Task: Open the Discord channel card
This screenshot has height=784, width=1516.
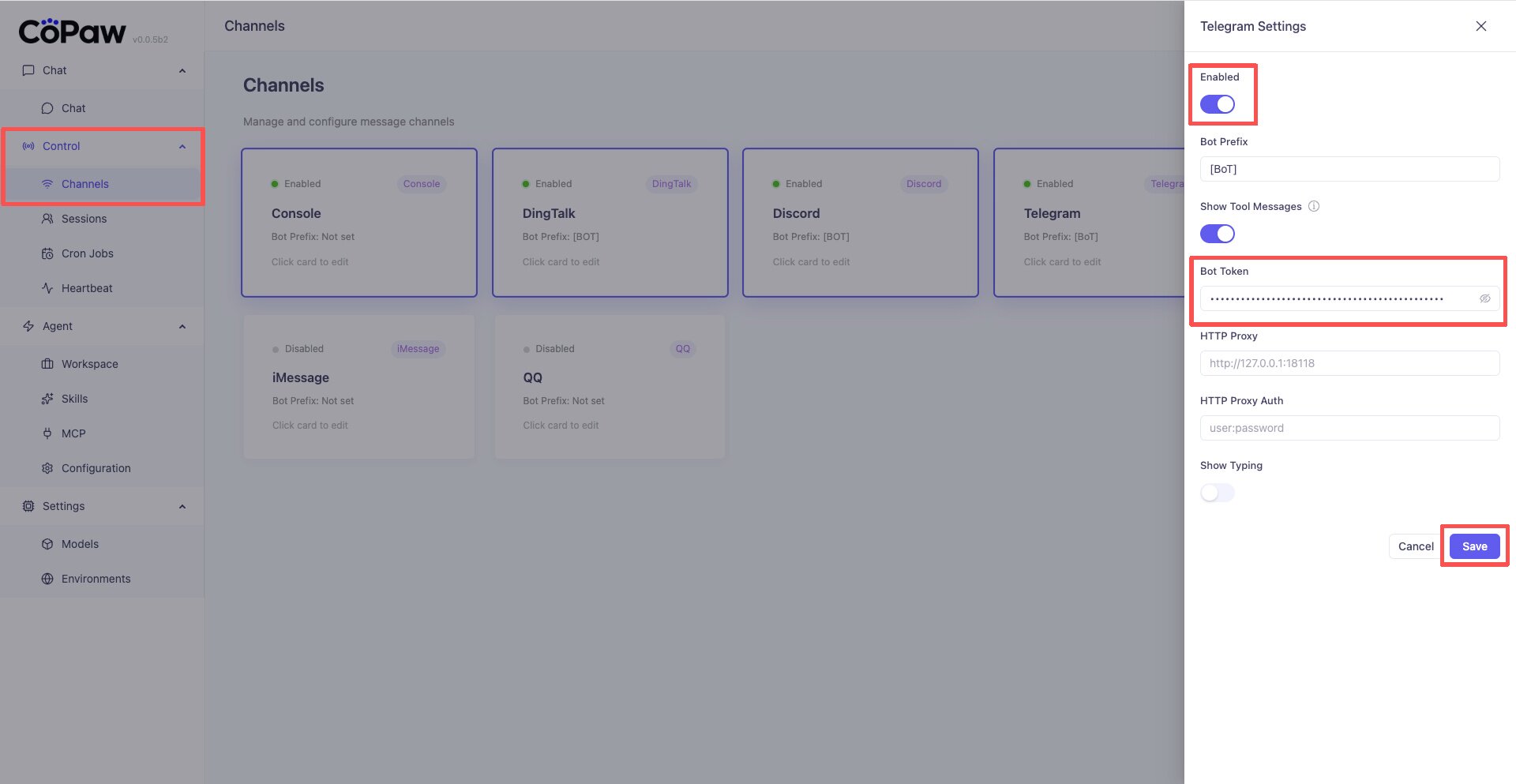Action: [x=861, y=223]
